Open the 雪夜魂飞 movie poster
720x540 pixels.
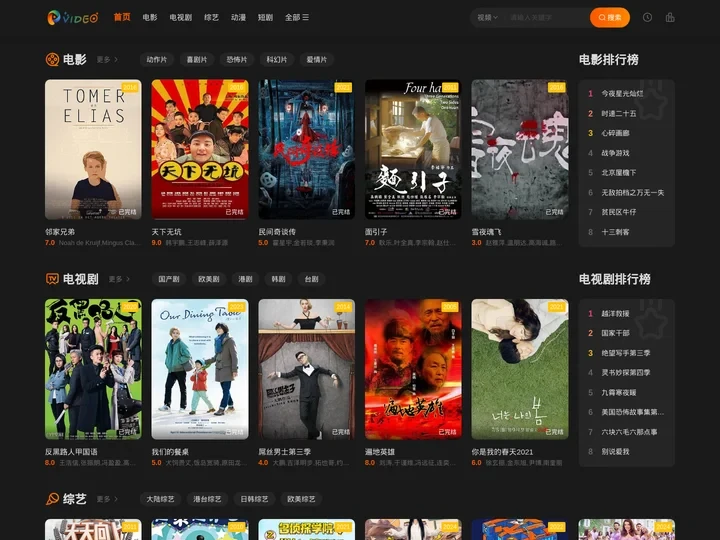[520, 149]
